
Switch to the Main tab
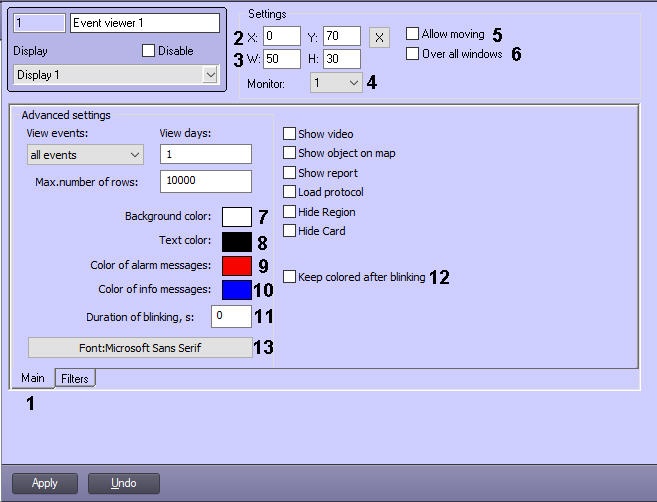tap(33, 378)
